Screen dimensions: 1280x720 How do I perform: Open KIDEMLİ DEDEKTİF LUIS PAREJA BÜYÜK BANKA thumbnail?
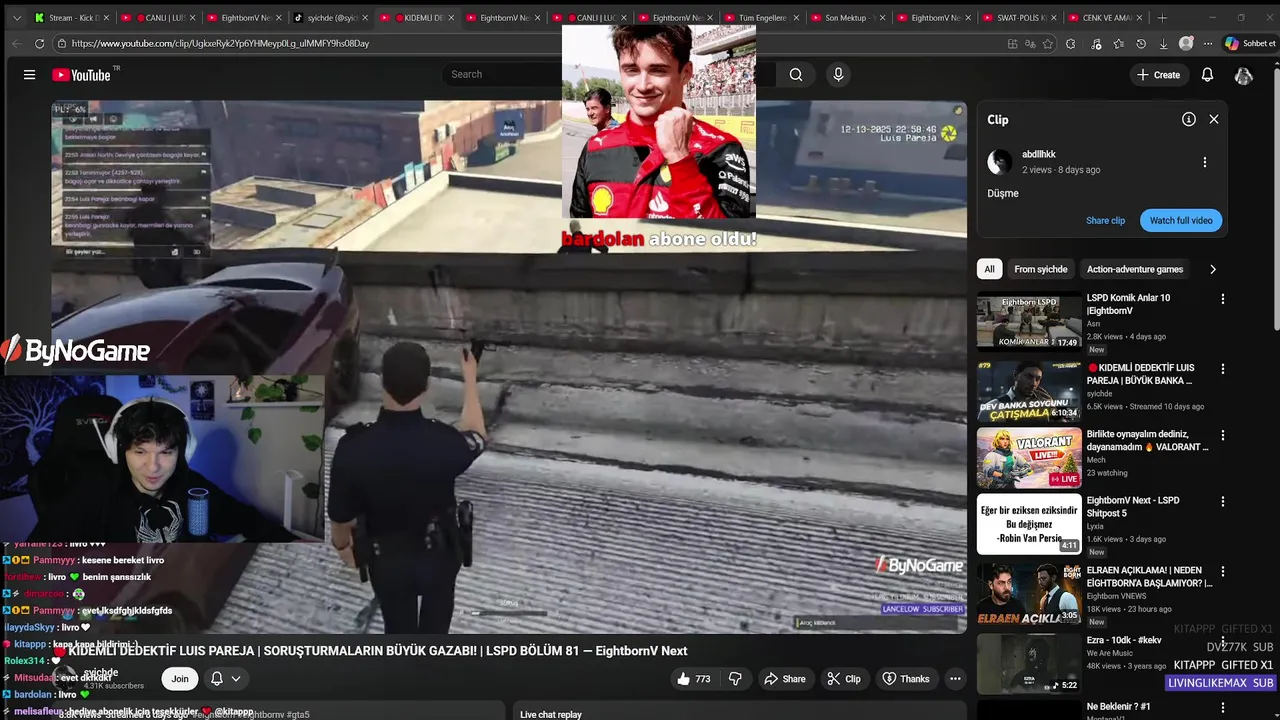click(x=1029, y=390)
